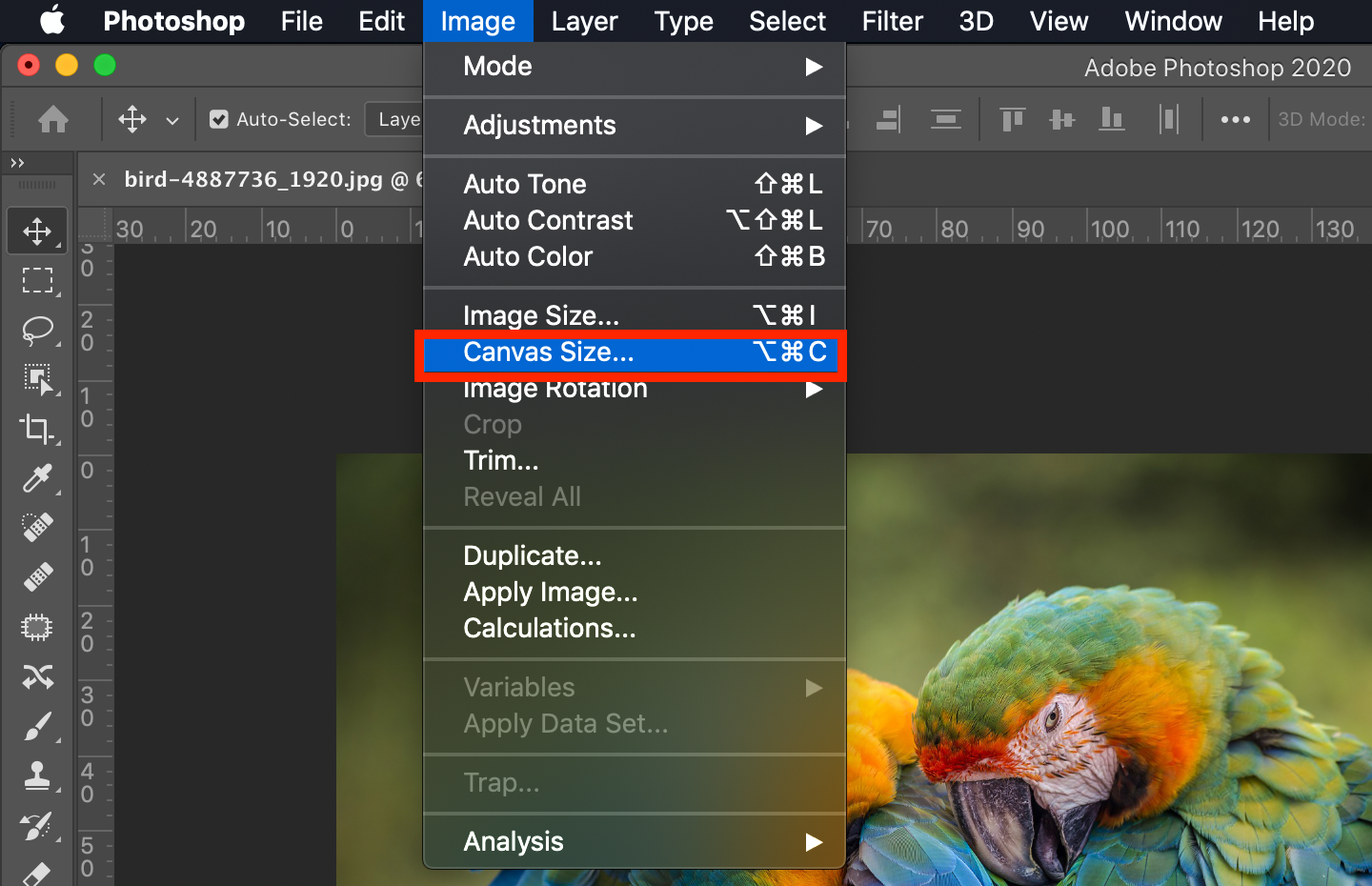1372x886 pixels.
Task: Select the Eyedropper tool
Action: [37, 478]
